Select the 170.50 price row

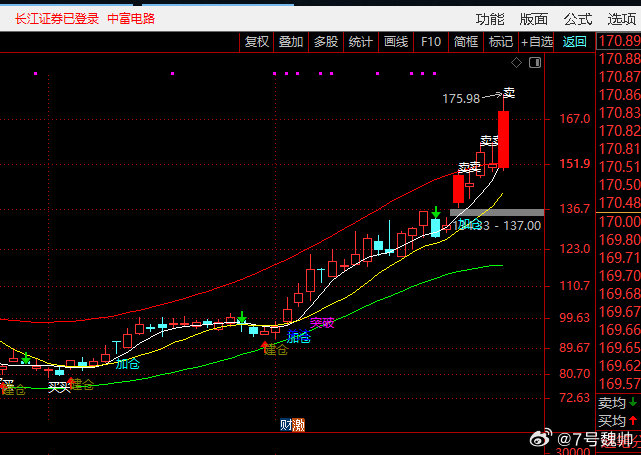(x=619, y=185)
